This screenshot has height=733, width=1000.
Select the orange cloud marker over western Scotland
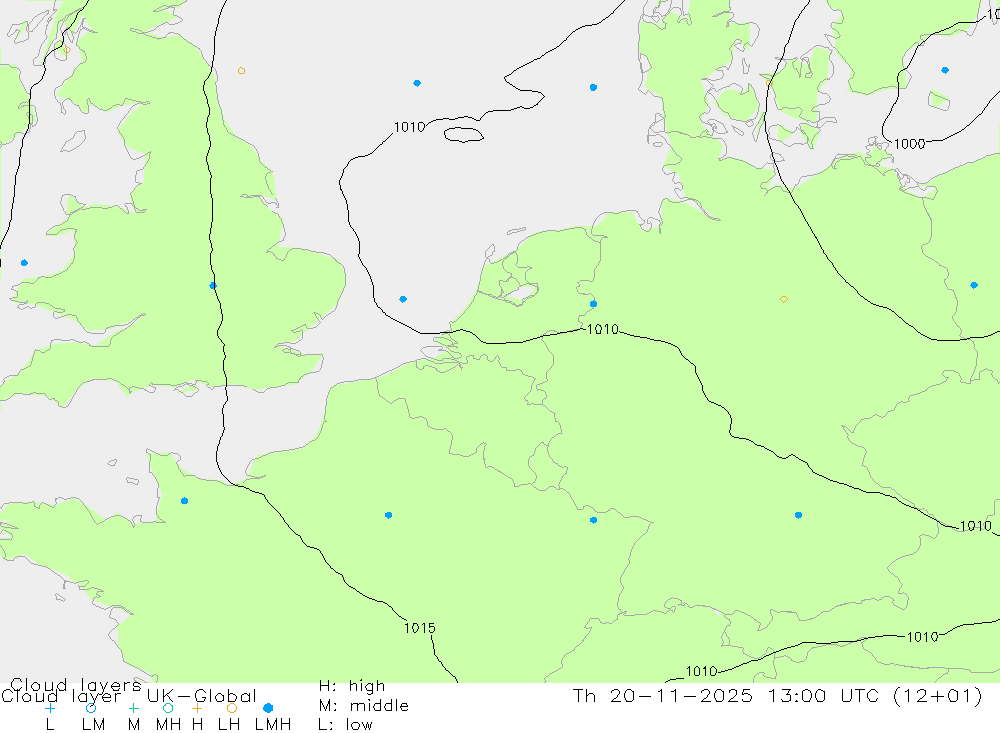tap(67, 50)
